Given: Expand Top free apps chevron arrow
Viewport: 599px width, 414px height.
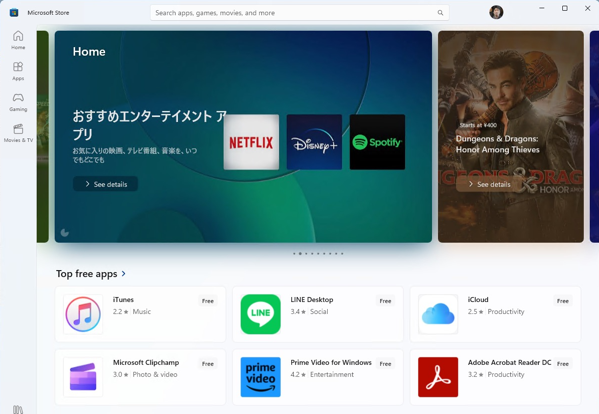Looking at the screenshot, I should pos(123,273).
